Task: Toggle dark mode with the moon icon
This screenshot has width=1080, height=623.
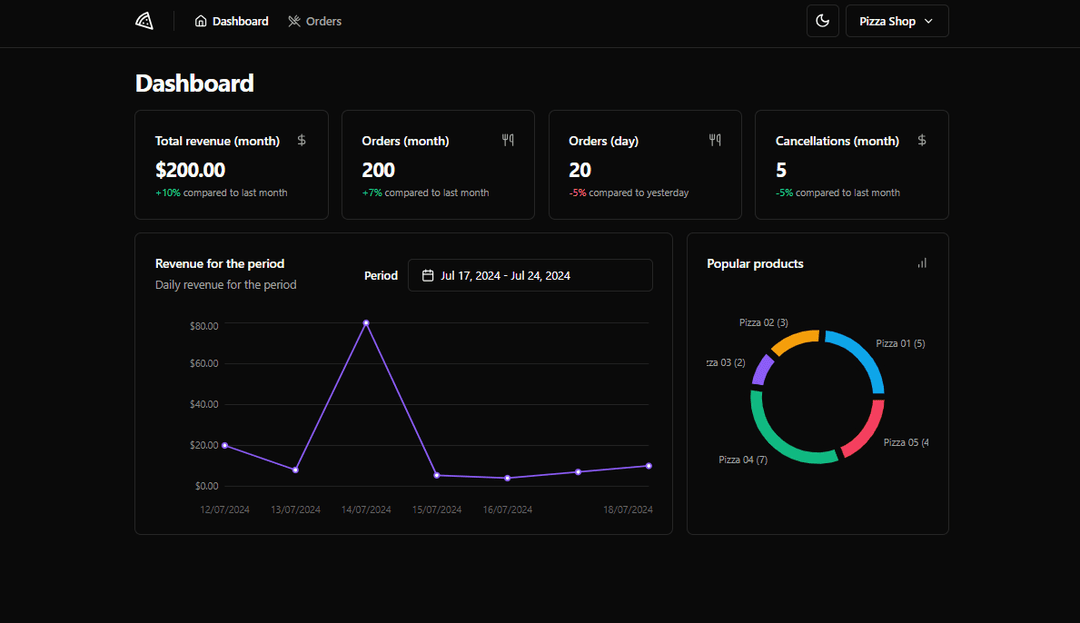Action: (x=822, y=21)
